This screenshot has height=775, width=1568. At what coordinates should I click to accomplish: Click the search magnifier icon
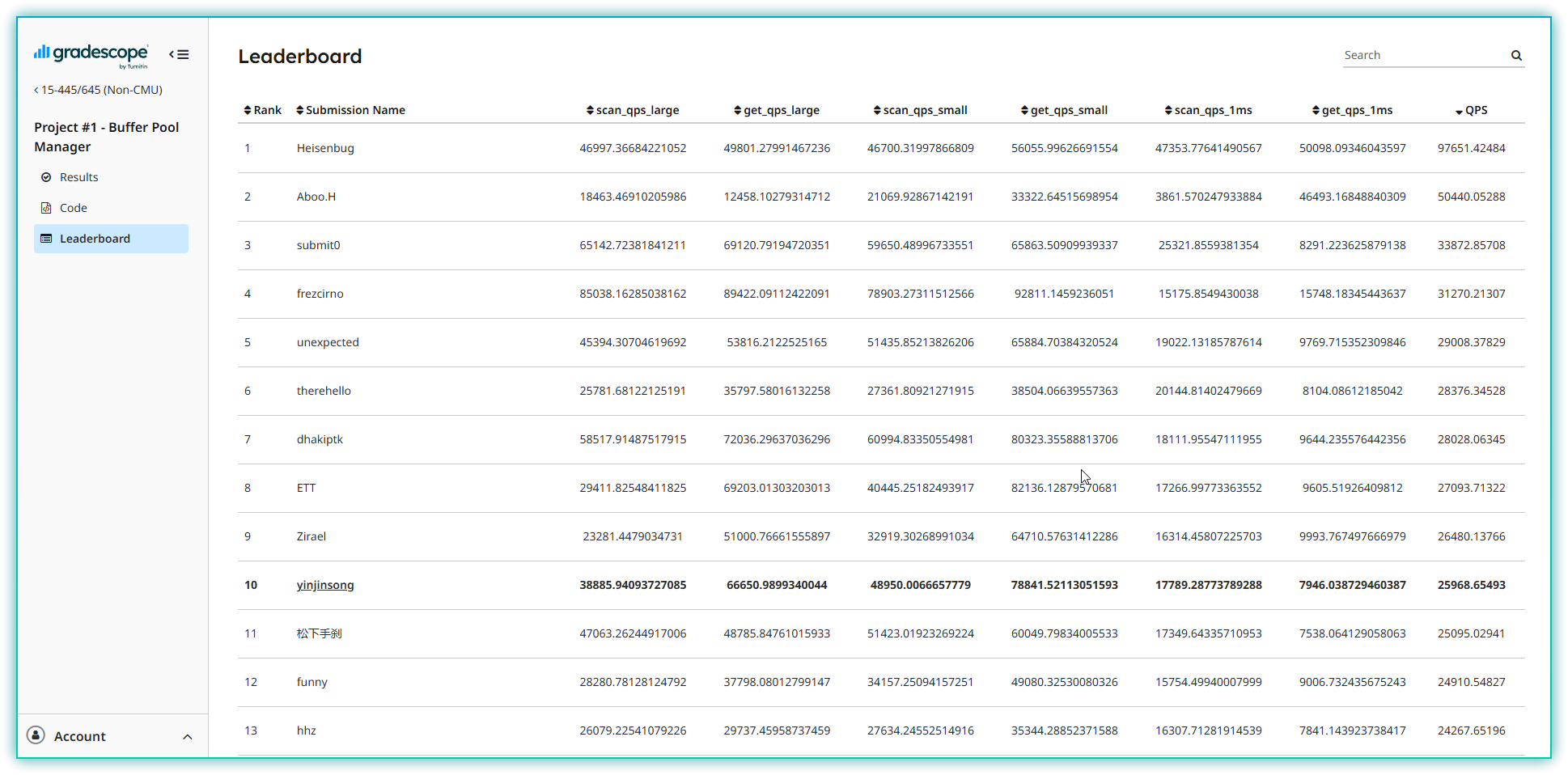(1517, 55)
